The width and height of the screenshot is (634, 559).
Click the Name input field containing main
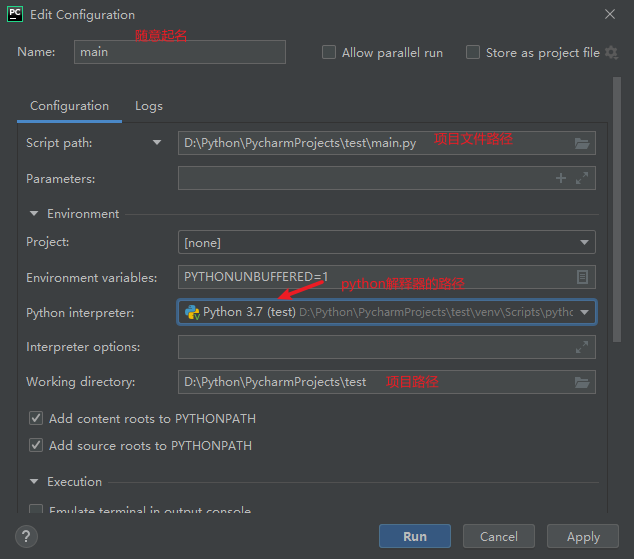(x=180, y=52)
